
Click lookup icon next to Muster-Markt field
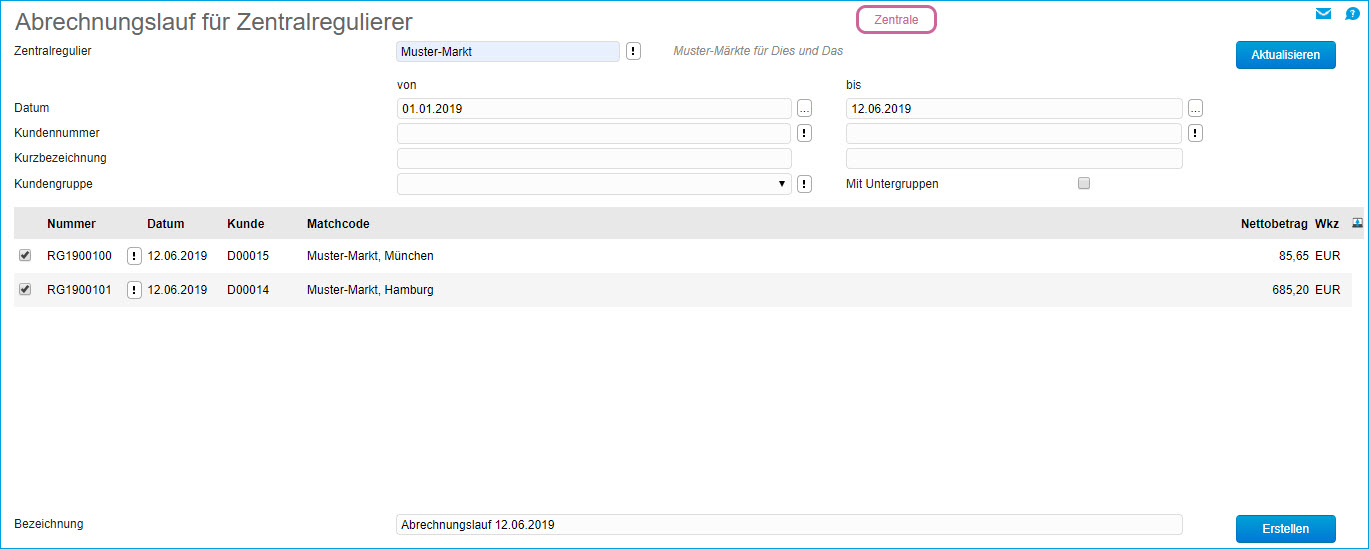tap(633, 52)
